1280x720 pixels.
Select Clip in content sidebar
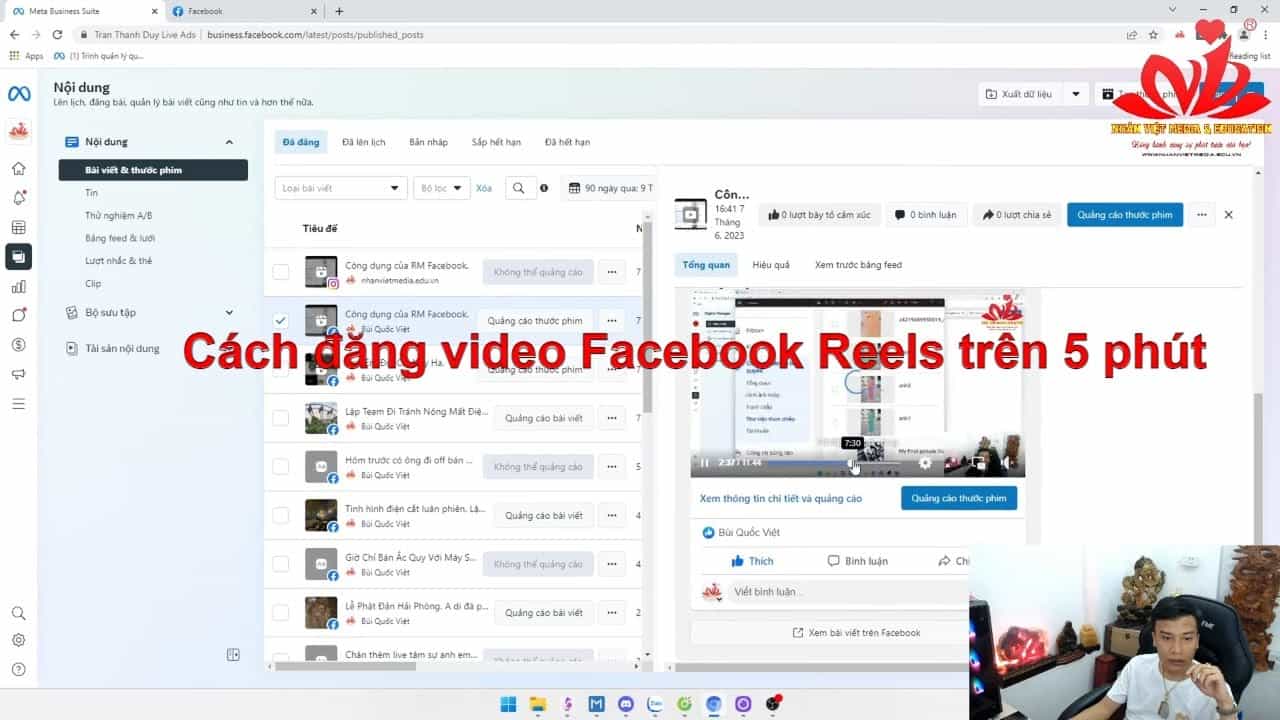tap(93, 284)
